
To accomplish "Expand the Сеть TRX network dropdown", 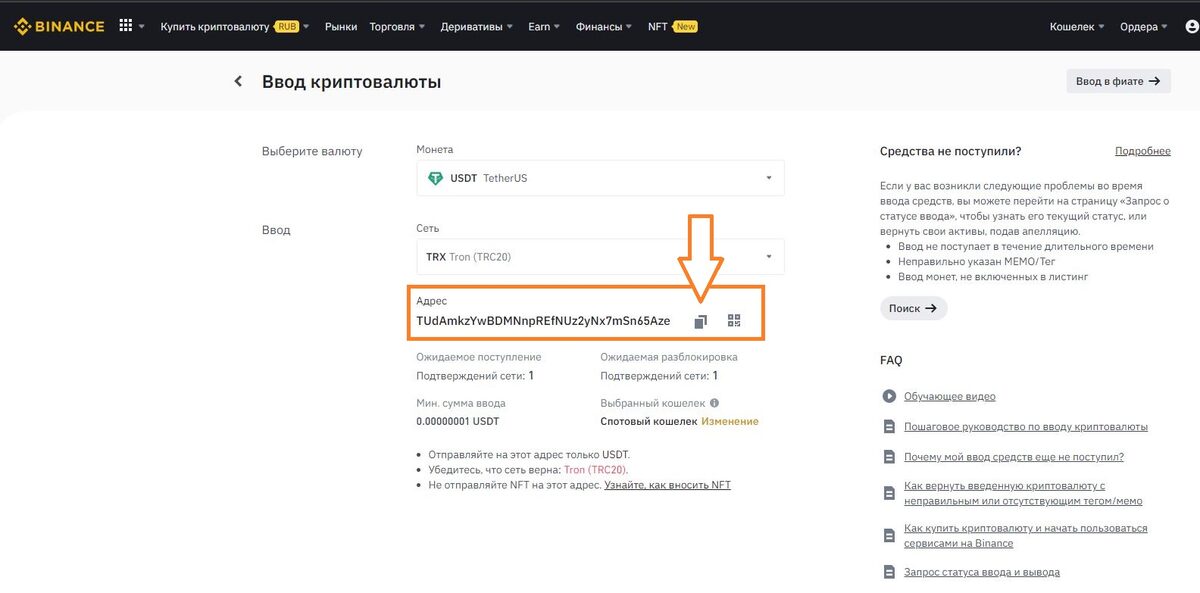I will (x=600, y=257).
